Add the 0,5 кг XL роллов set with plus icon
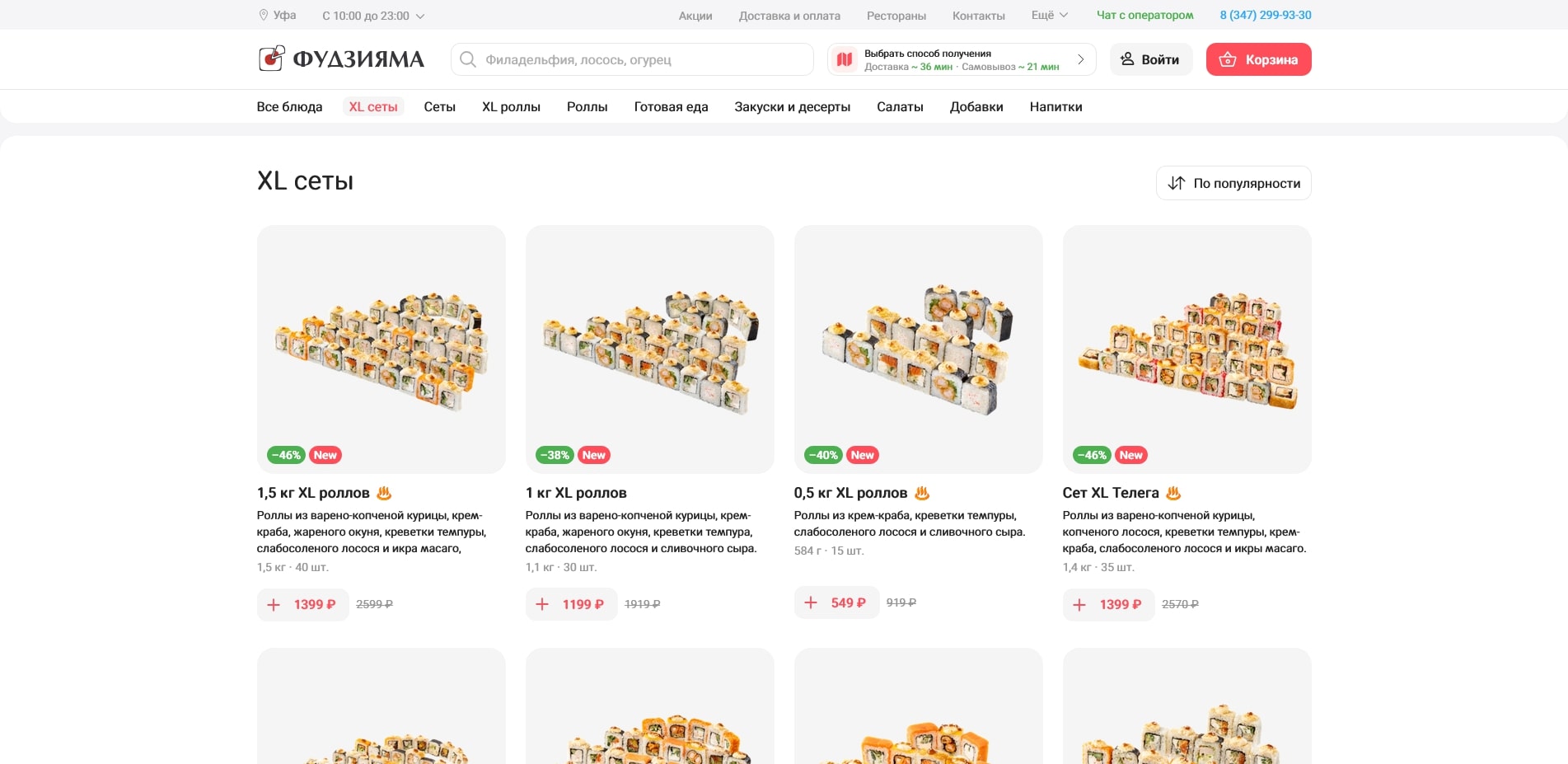 point(812,603)
